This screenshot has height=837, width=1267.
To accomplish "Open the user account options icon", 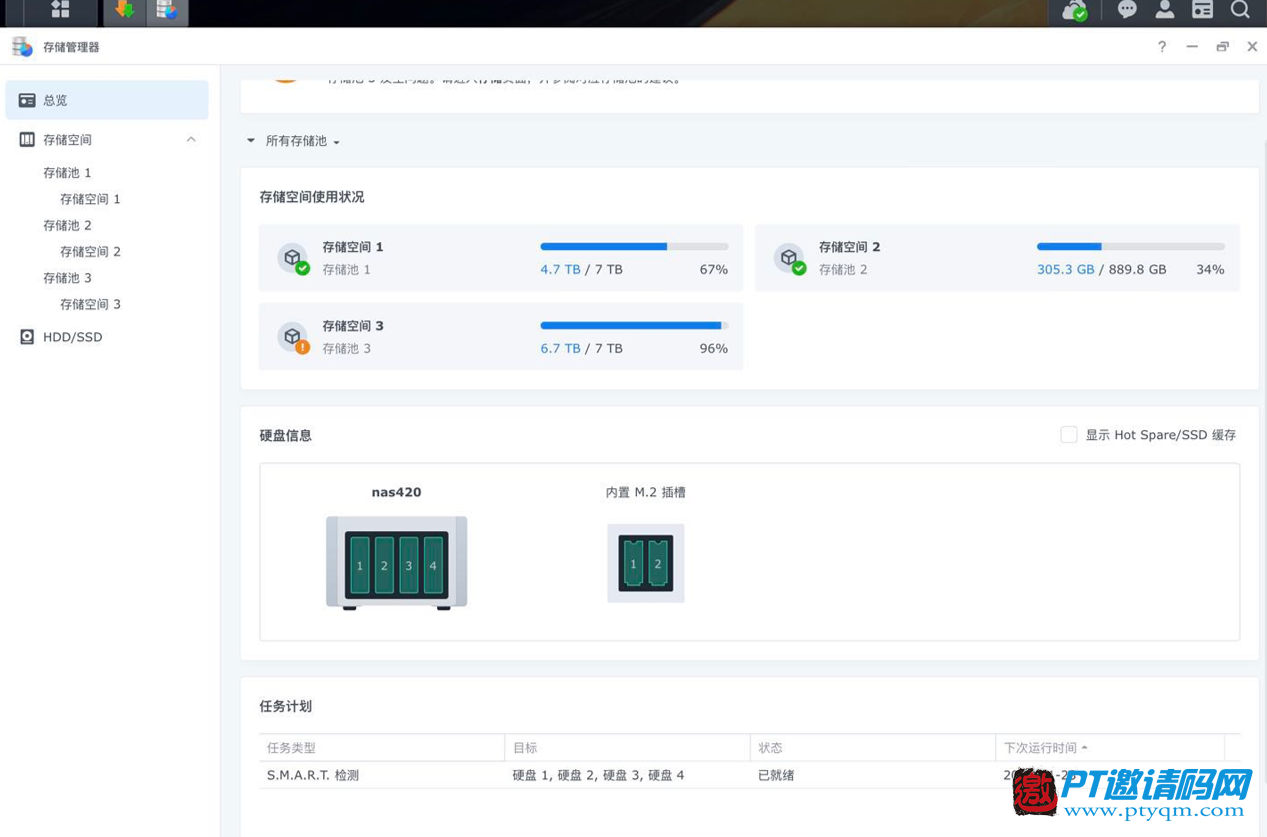I will pos(1165,10).
